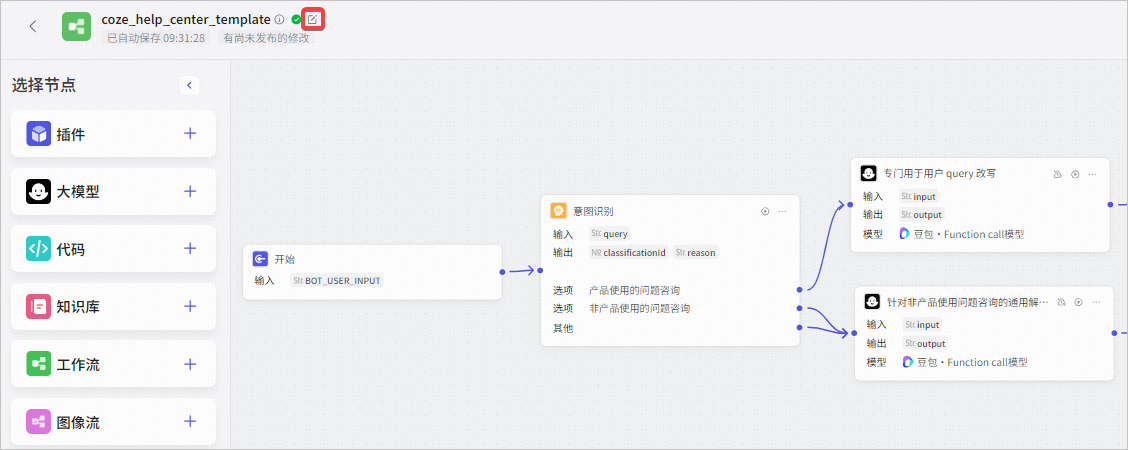The height and width of the screenshot is (450, 1128).
Task: Click the port dot of 产品使用的问题咨询 option
Action: pos(799,290)
